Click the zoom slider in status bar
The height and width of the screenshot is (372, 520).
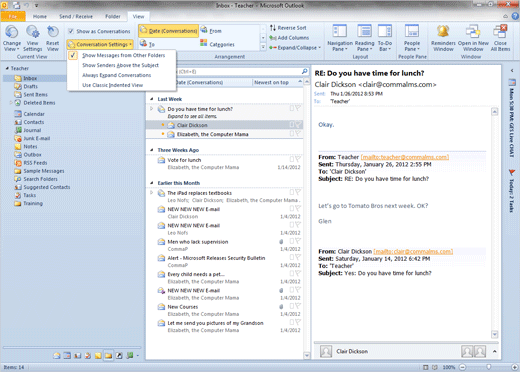click(489, 367)
